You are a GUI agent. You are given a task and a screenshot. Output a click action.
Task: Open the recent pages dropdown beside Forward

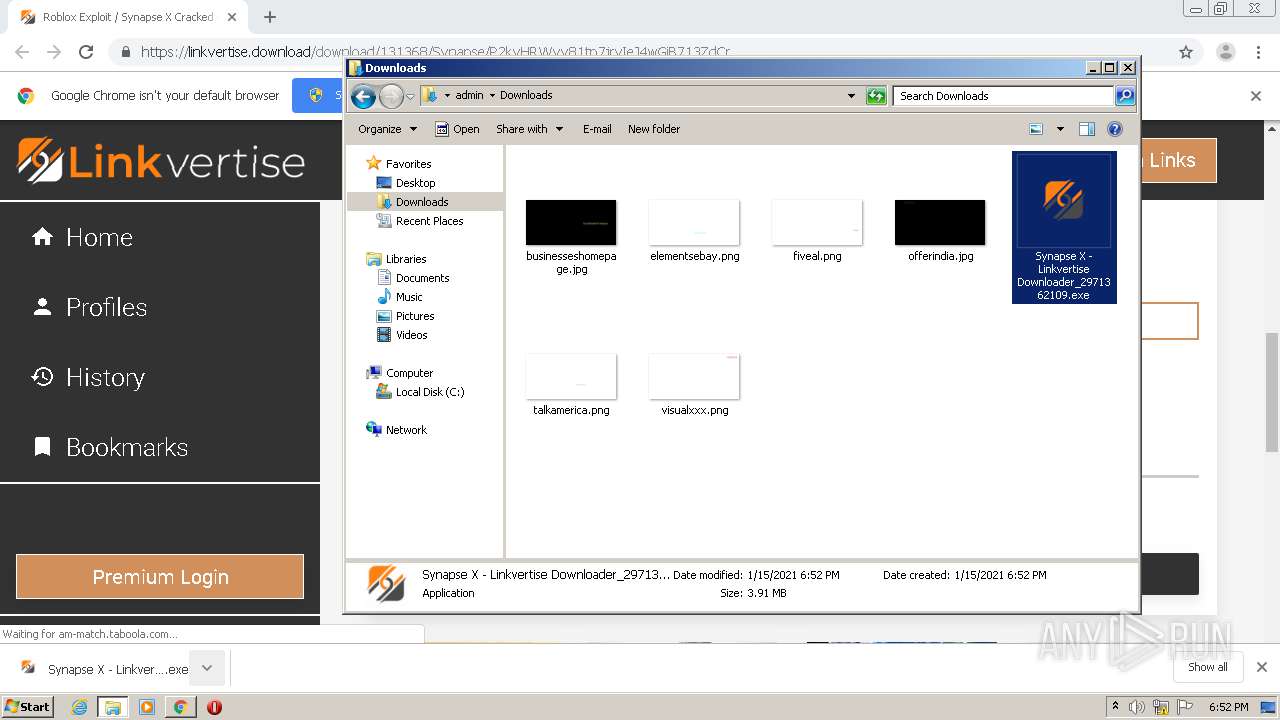pos(410,96)
